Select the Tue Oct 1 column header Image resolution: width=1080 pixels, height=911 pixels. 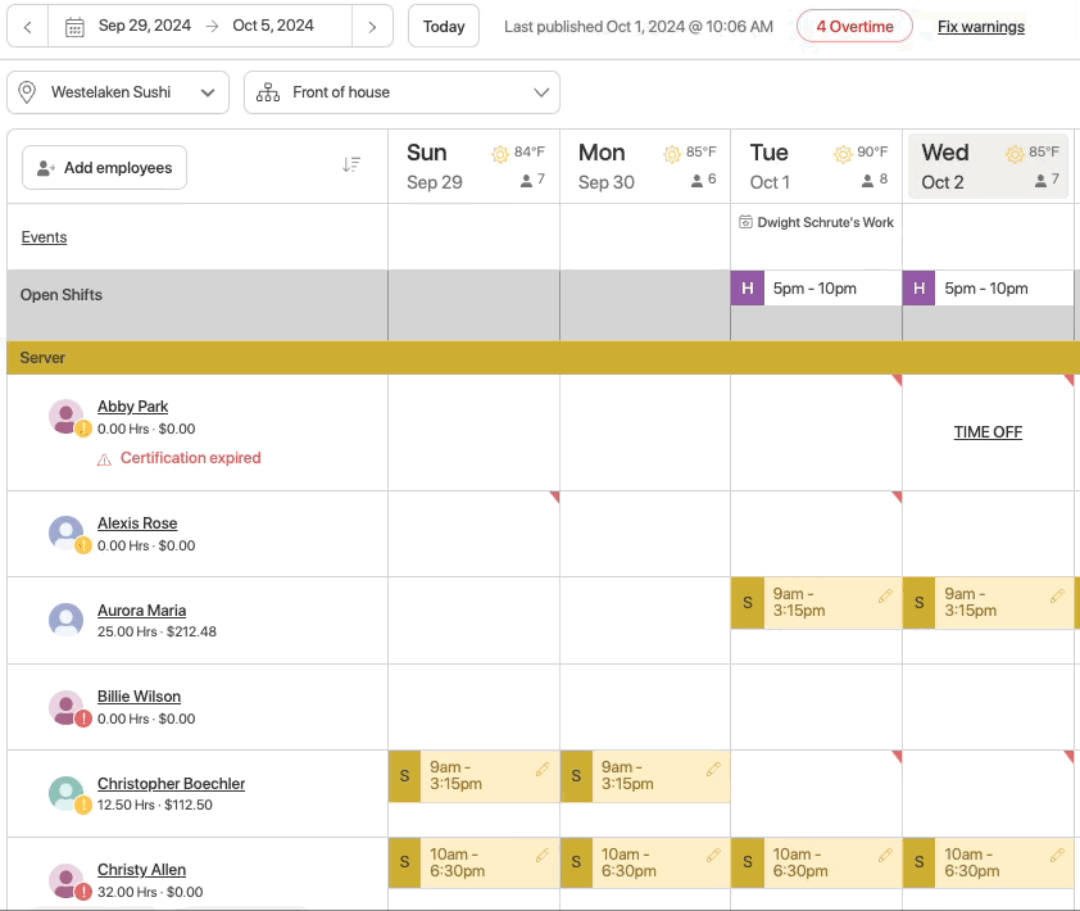click(x=817, y=167)
